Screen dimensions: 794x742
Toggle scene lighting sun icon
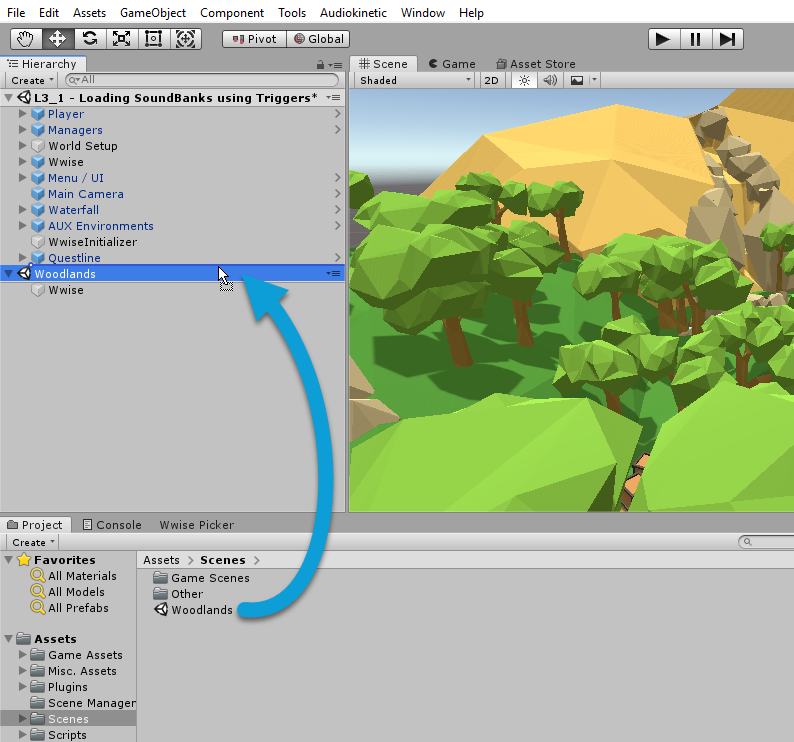click(x=524, y=80)
